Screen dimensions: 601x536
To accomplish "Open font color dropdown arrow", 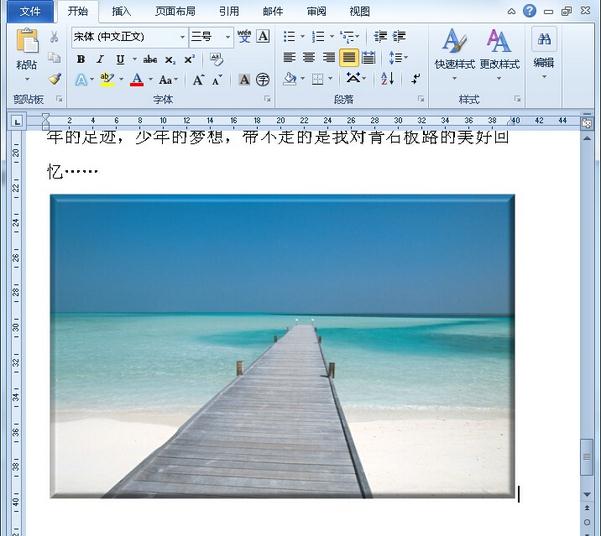I will pos(151,80).
